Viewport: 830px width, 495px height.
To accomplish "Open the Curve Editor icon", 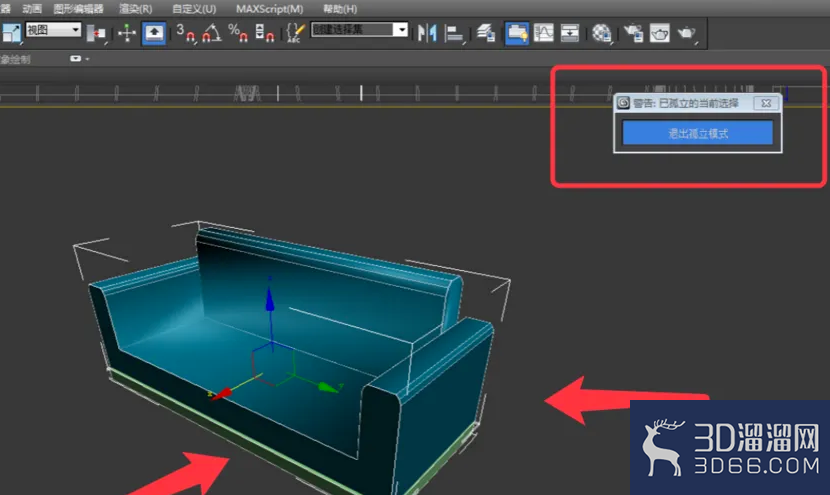I will tap(544, 33).
